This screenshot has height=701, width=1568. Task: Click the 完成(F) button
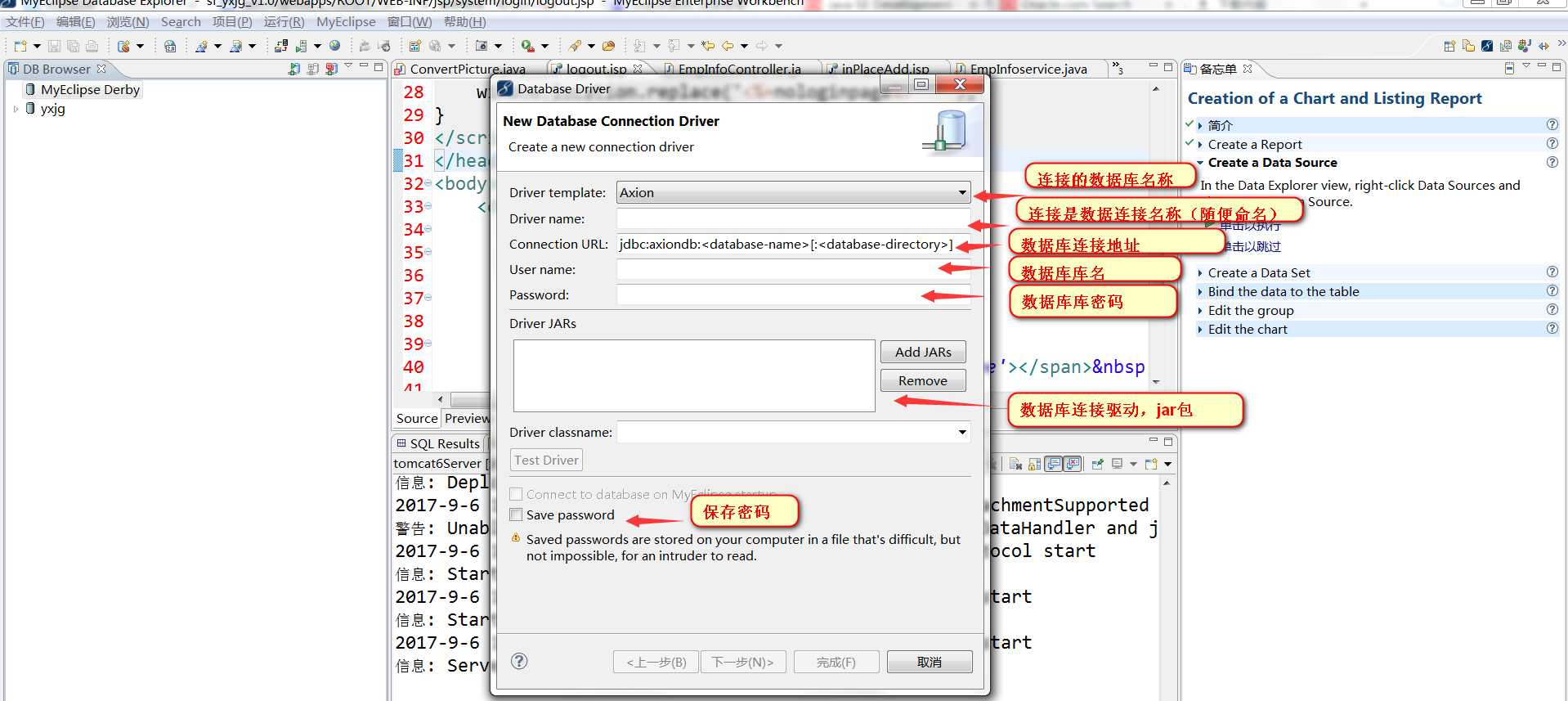[x=836, y=662]
